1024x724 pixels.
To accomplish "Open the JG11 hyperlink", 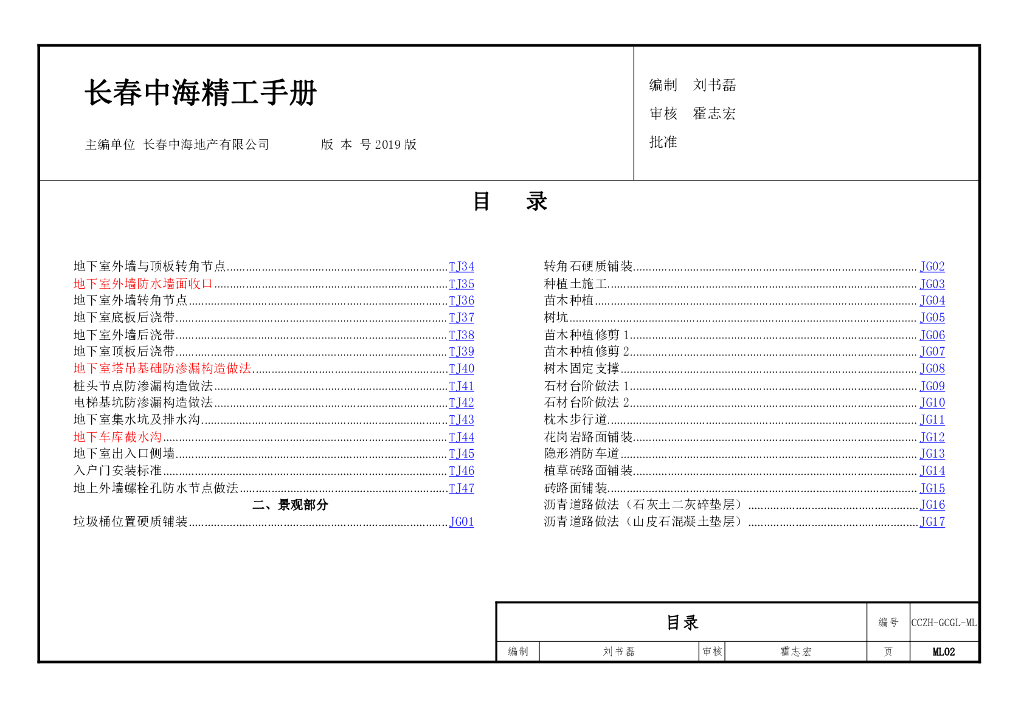I will 932,420.
